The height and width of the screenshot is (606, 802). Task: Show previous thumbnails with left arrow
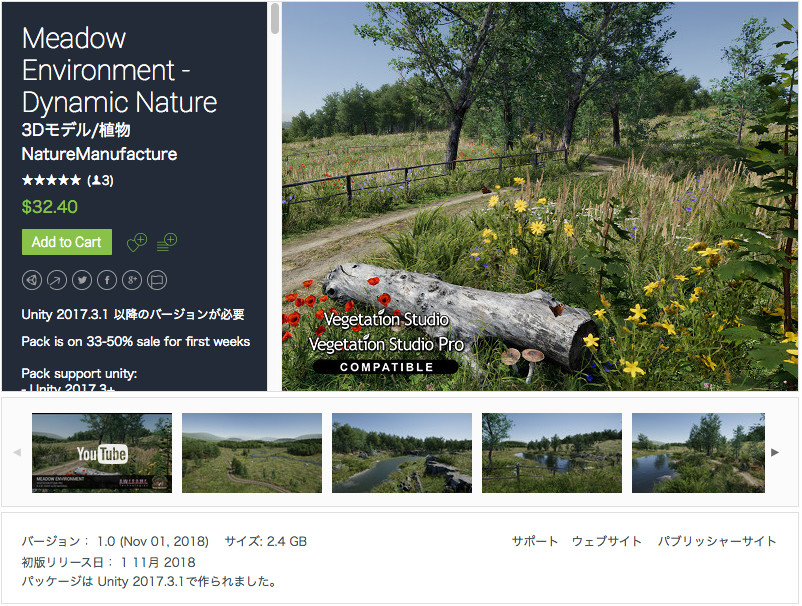coord(17,452)
